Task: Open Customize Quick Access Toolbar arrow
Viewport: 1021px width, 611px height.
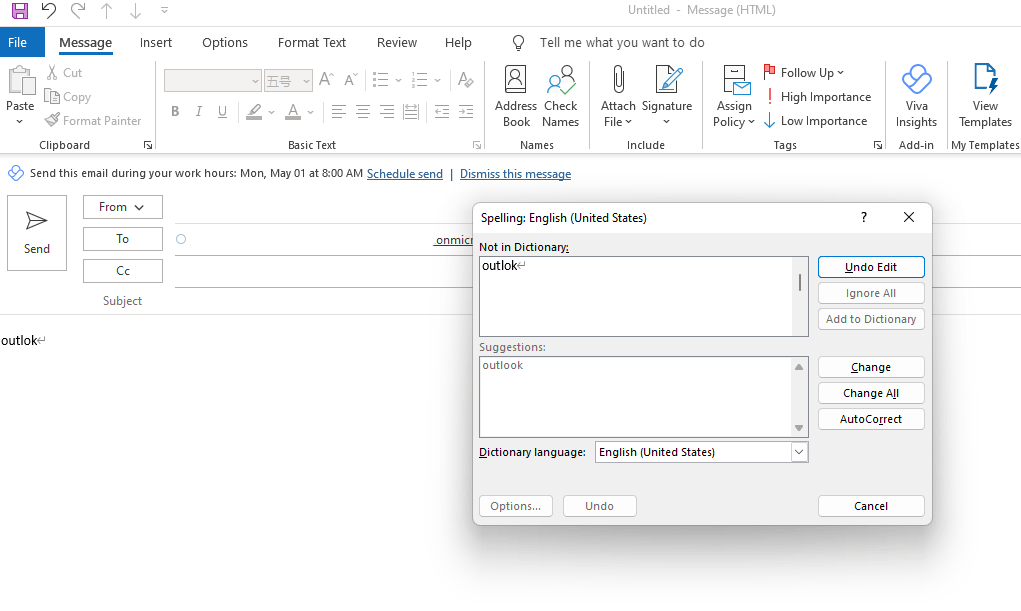Action: point(164,10)
